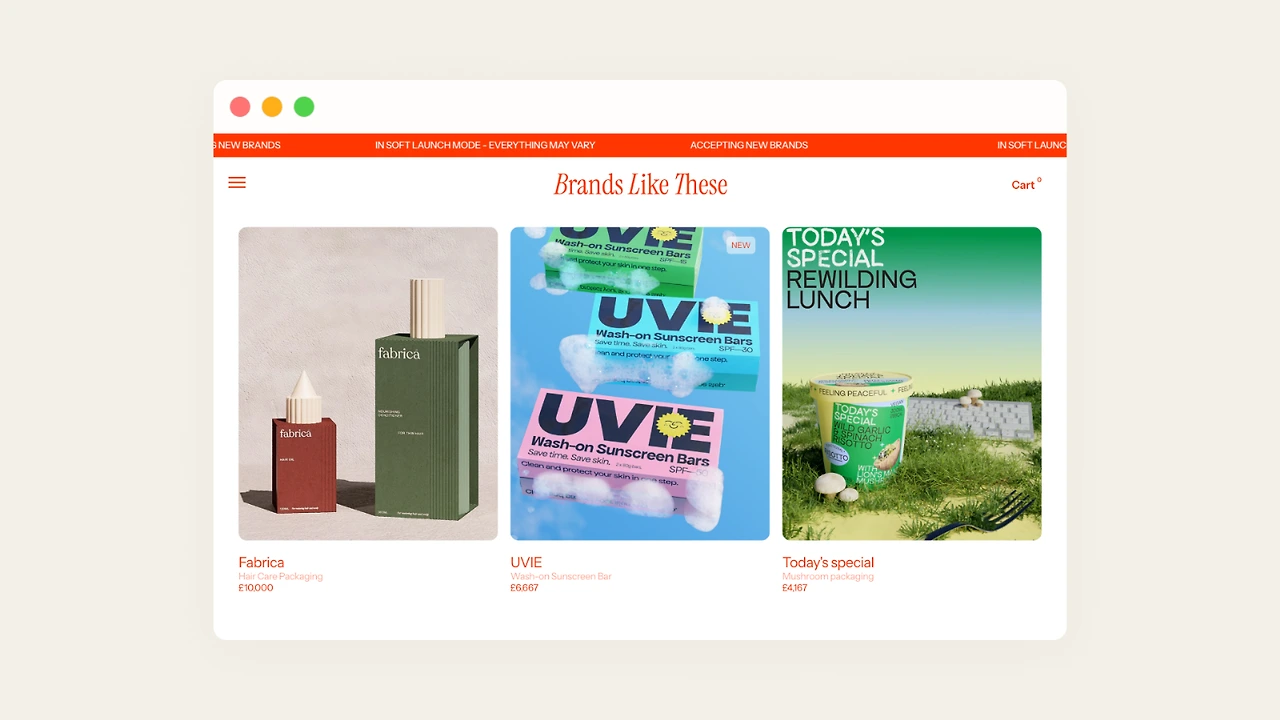1280x720 pixels.
Task: Open the UVIE sunscreen bars image
Action: [640, 384]
